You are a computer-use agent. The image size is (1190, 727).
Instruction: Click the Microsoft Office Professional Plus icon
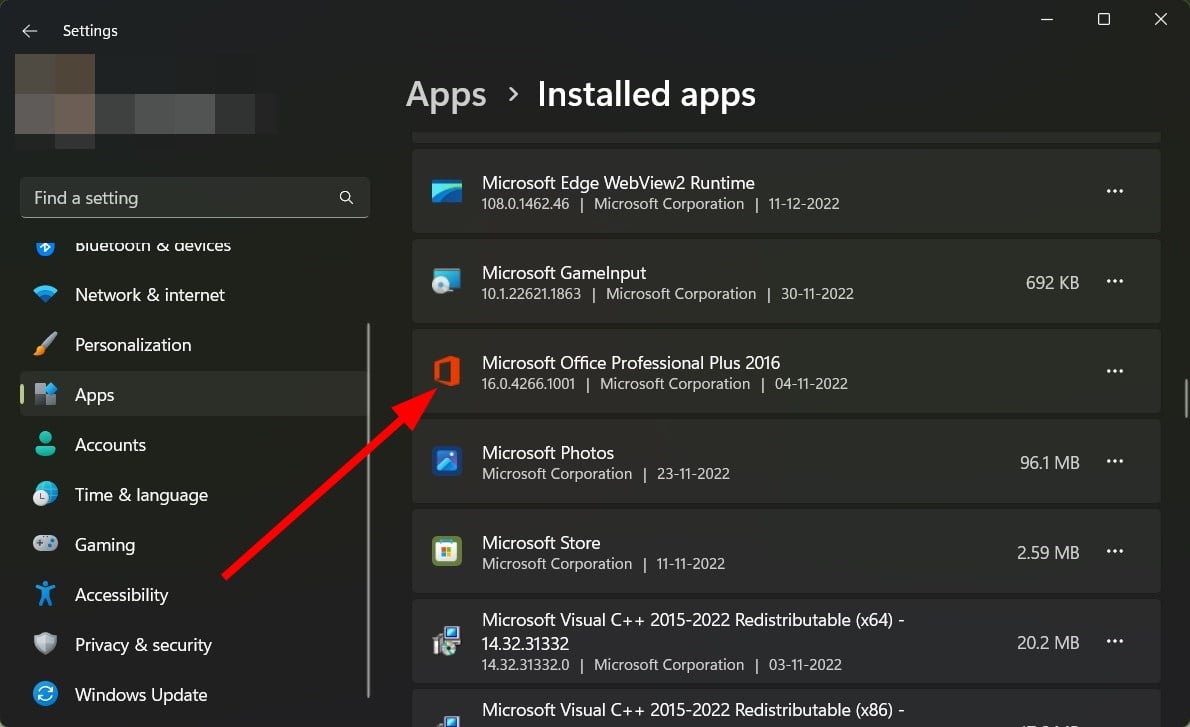coord(446,372)
